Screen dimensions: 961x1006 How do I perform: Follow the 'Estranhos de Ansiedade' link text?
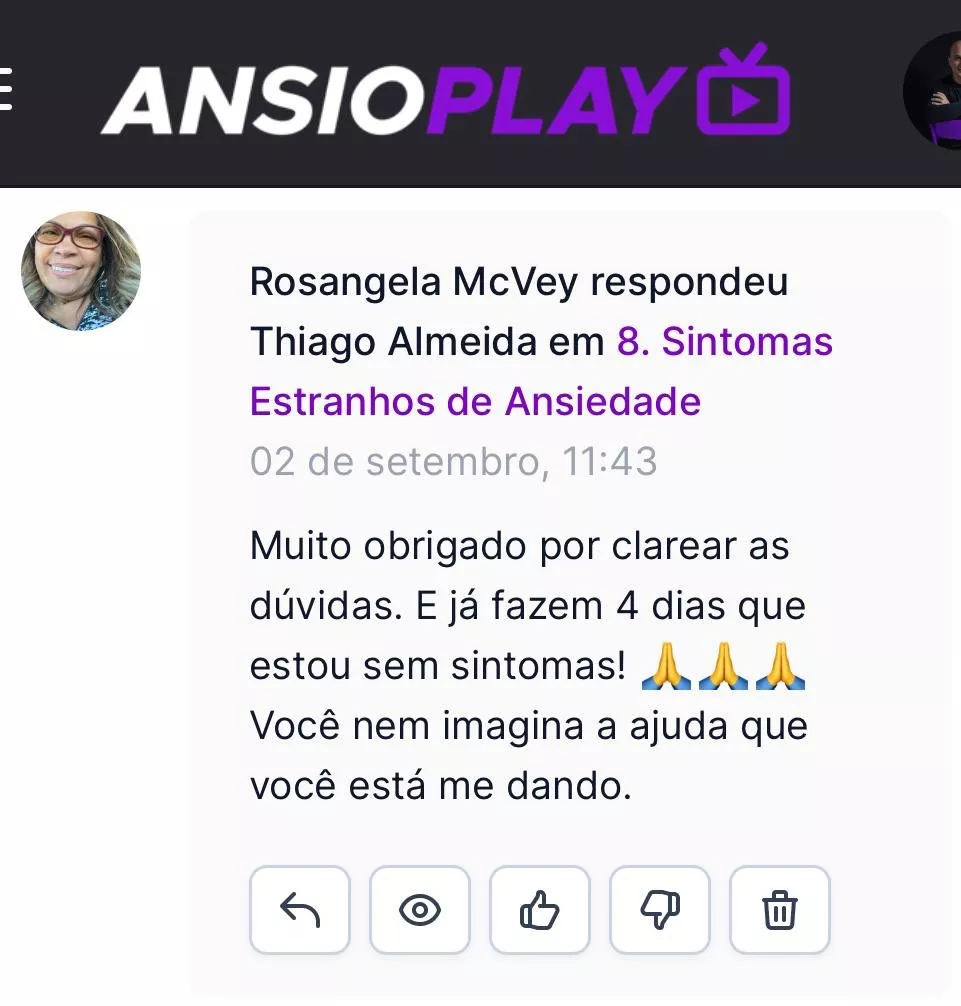coord(475,402)
